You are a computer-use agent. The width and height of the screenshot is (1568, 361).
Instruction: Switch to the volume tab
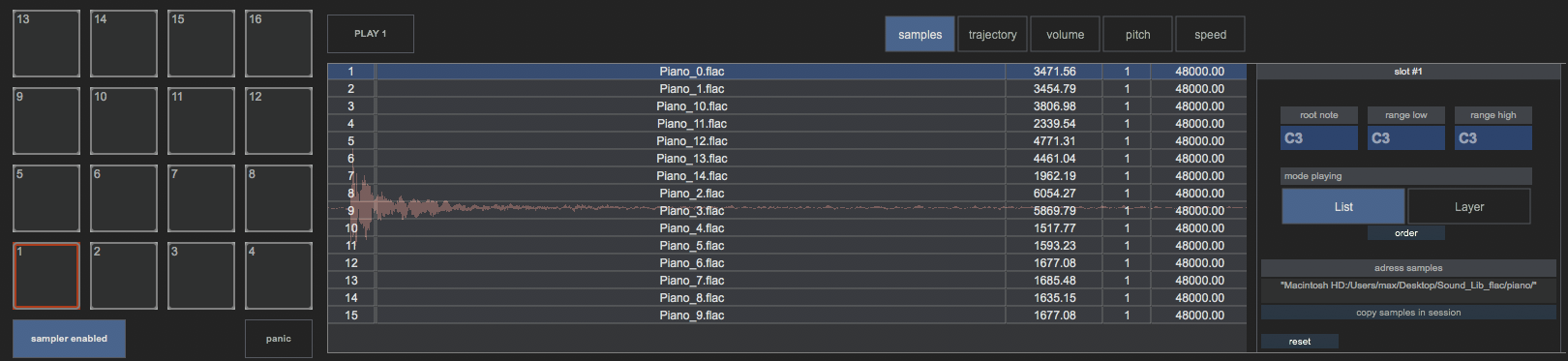(1065, 34)
